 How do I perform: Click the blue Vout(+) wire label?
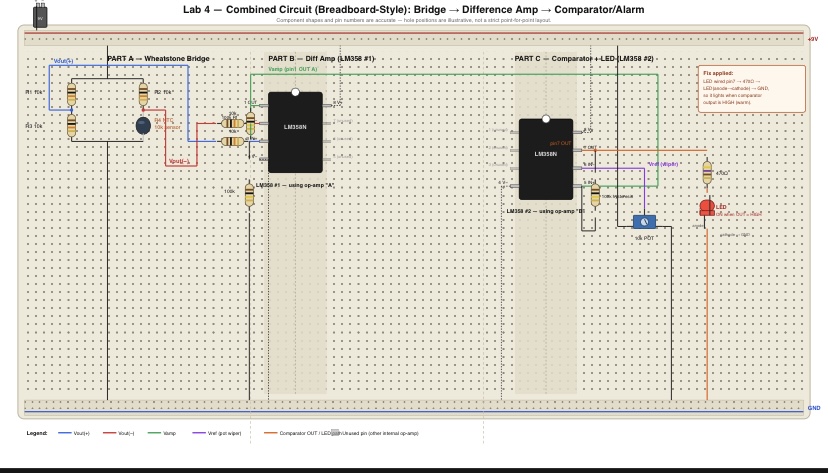tap(63, 61)
